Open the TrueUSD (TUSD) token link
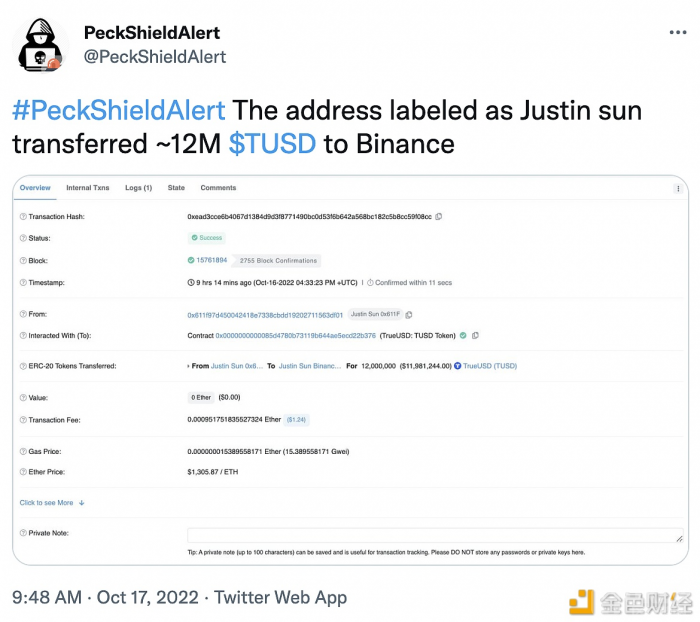 tap(490, 366)
